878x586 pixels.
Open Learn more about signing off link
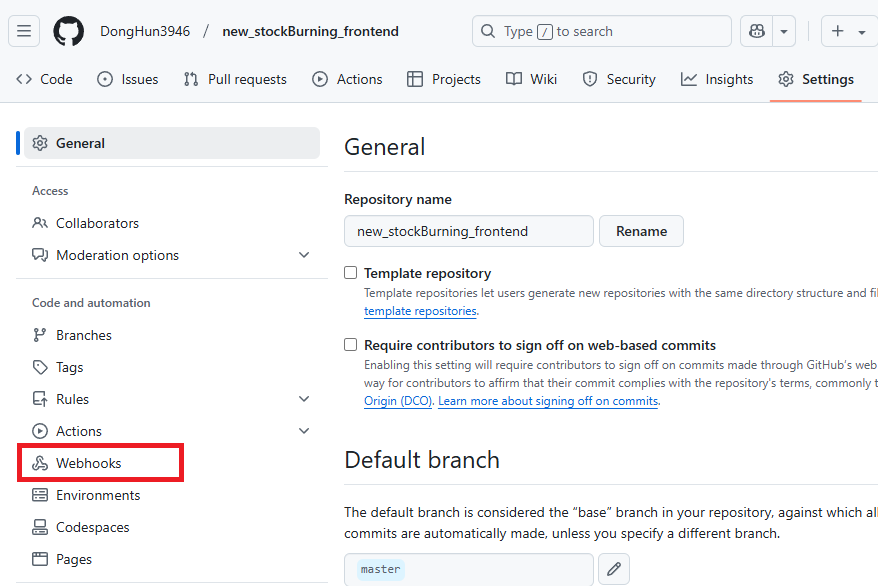click(548, 401)
